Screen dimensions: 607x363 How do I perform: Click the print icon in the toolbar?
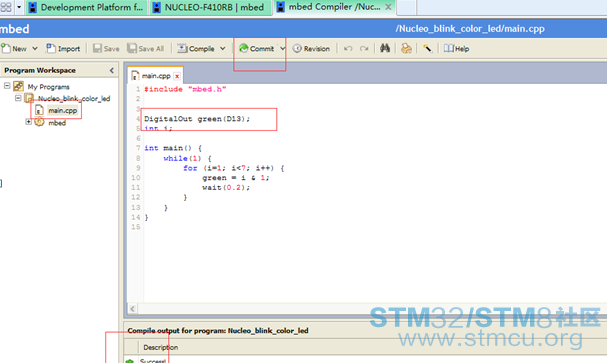coord(406,48)
